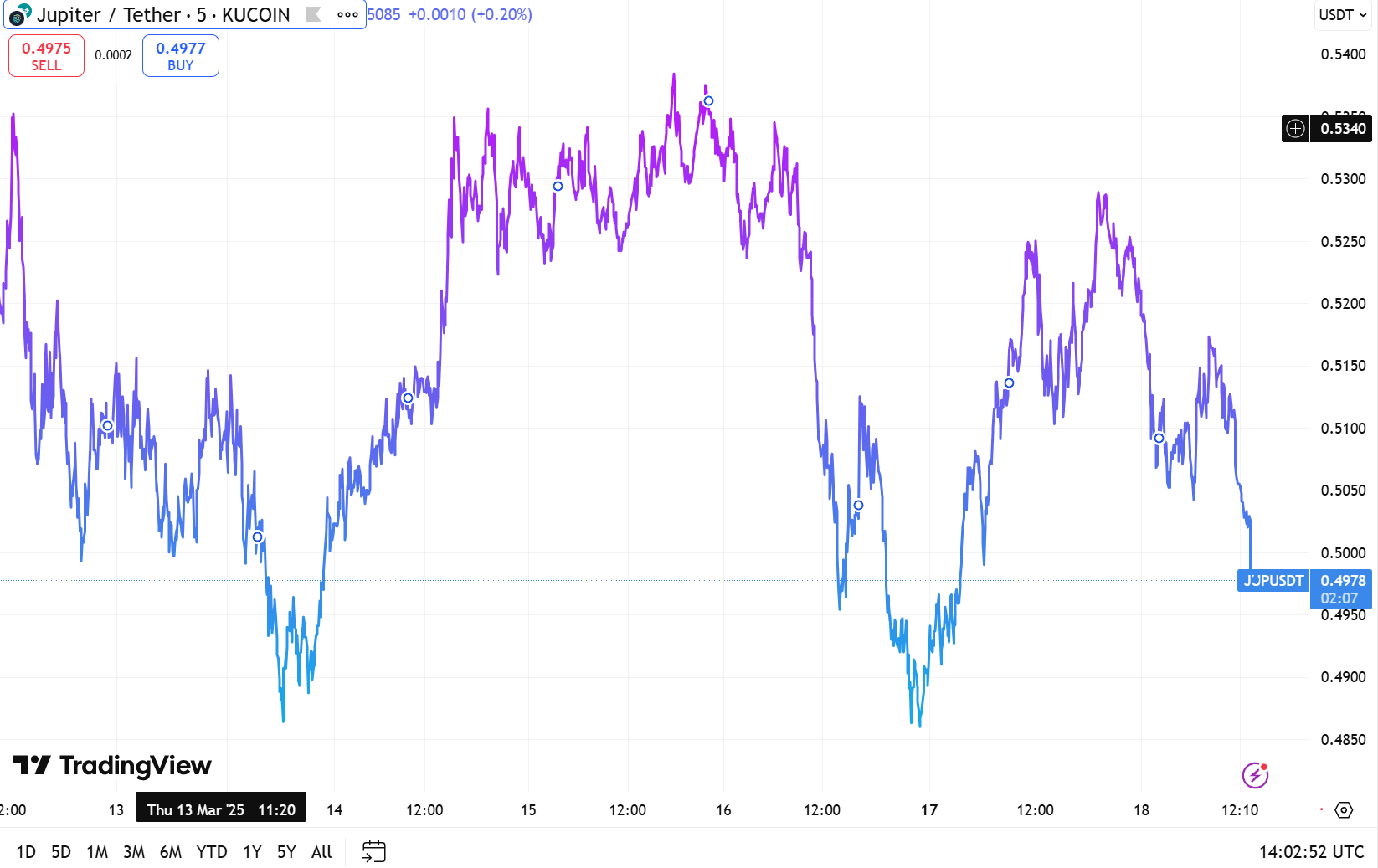This screenshot has width=1378, height=868.
Task: Open chart settings gear icon
Action: click(1344, 809)
